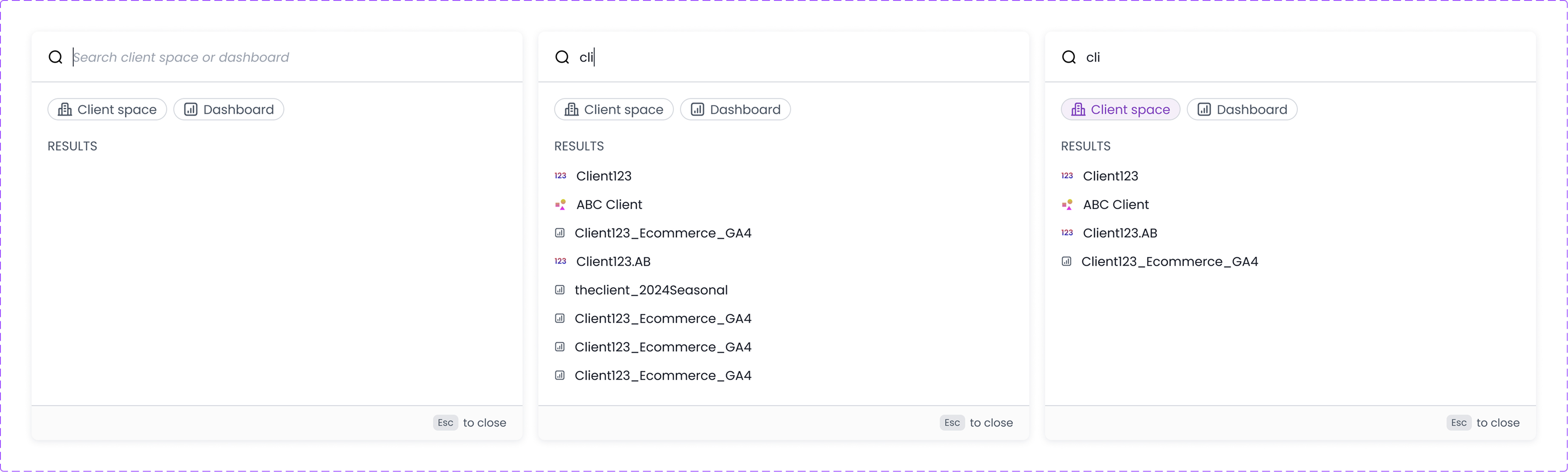Click the magnifier icon in the rightmost search panel

tap(1068, 57)
